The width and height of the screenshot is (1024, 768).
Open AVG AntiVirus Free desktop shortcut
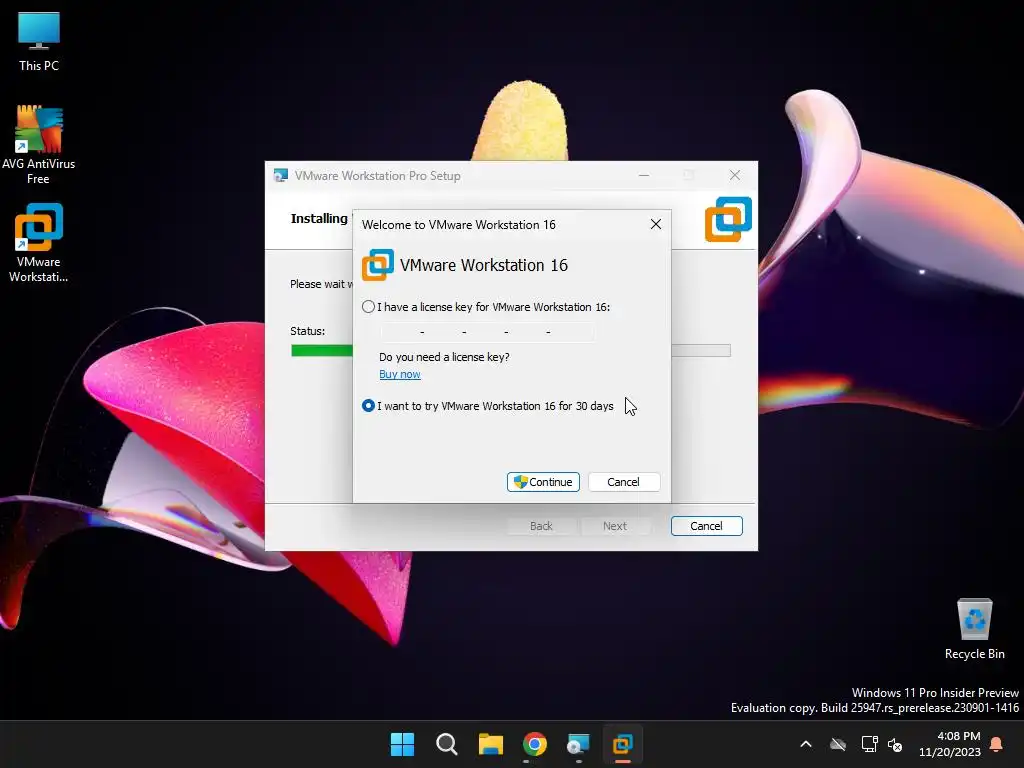(39, 145)
